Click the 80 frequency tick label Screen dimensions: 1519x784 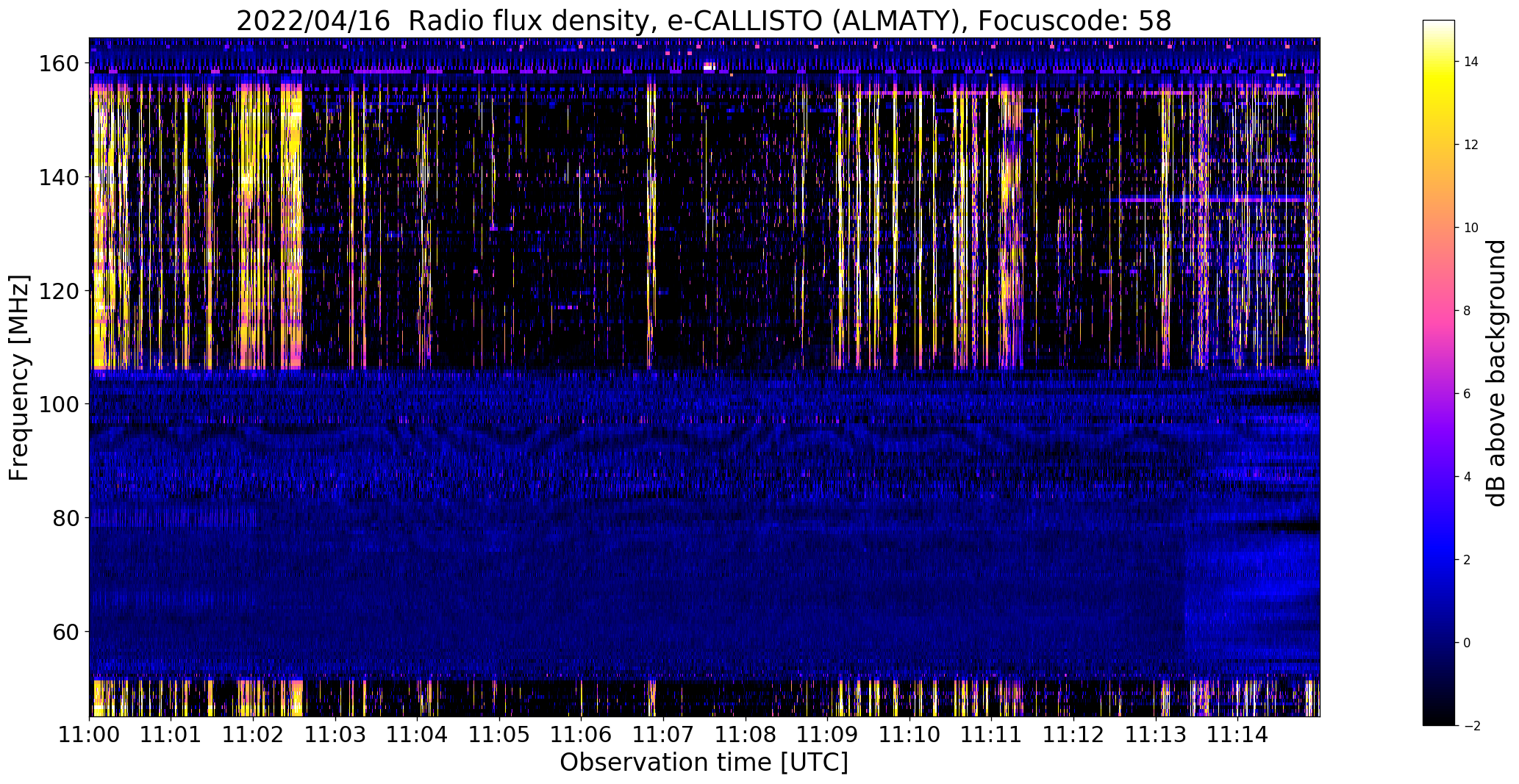pos(66,518)
